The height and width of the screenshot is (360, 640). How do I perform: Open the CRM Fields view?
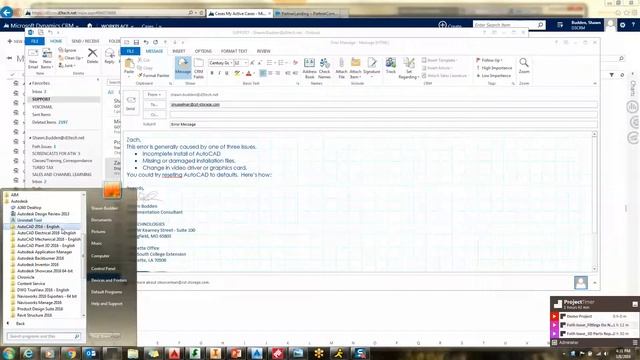(199, 68)
